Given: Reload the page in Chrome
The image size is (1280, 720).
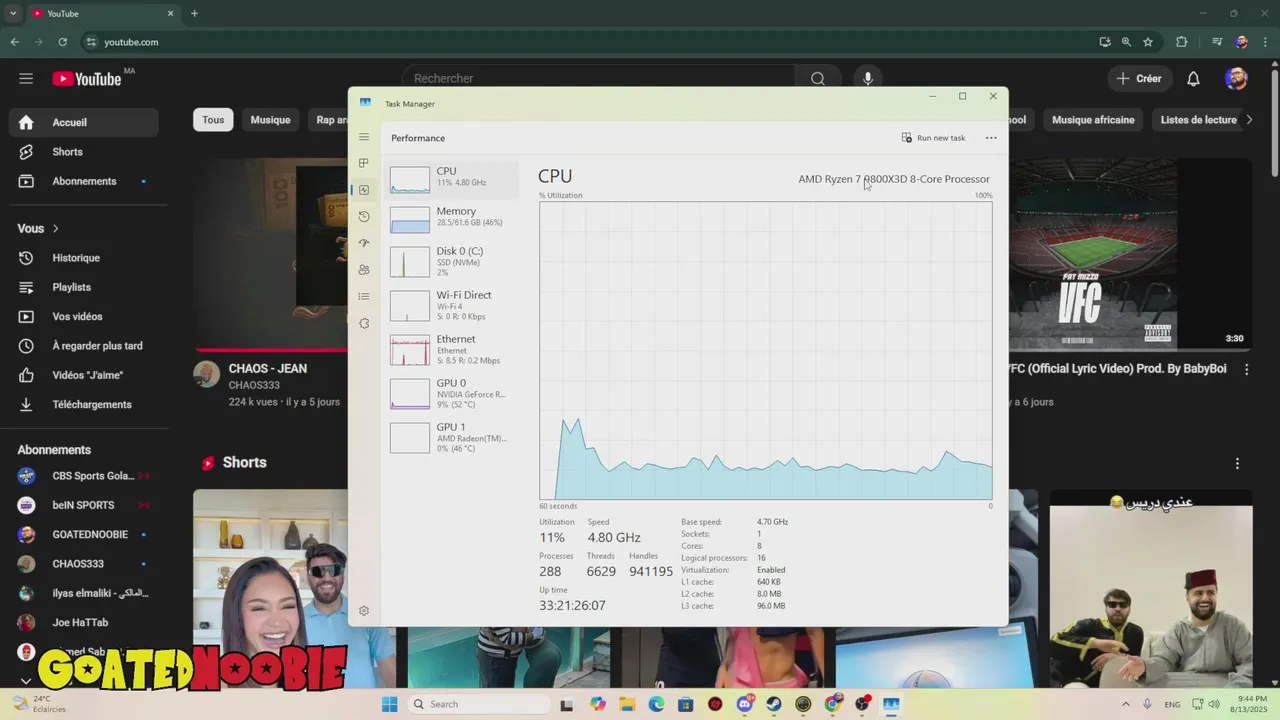Looking at the screenshot, I should 62,42.
